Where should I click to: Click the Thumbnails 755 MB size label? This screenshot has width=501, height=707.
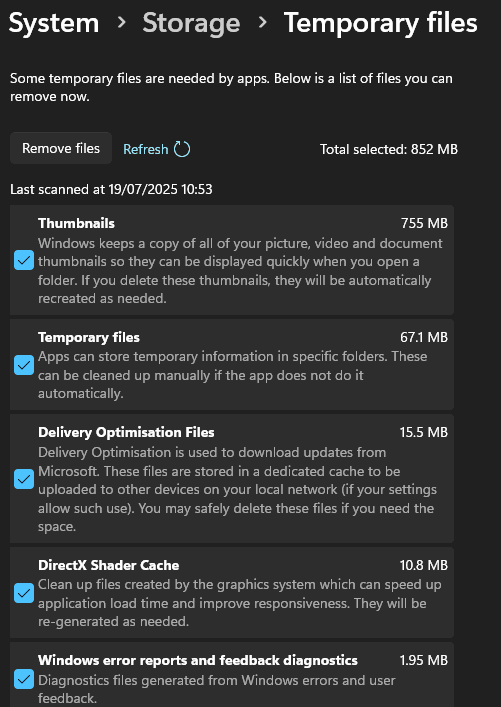coord(424,223)
